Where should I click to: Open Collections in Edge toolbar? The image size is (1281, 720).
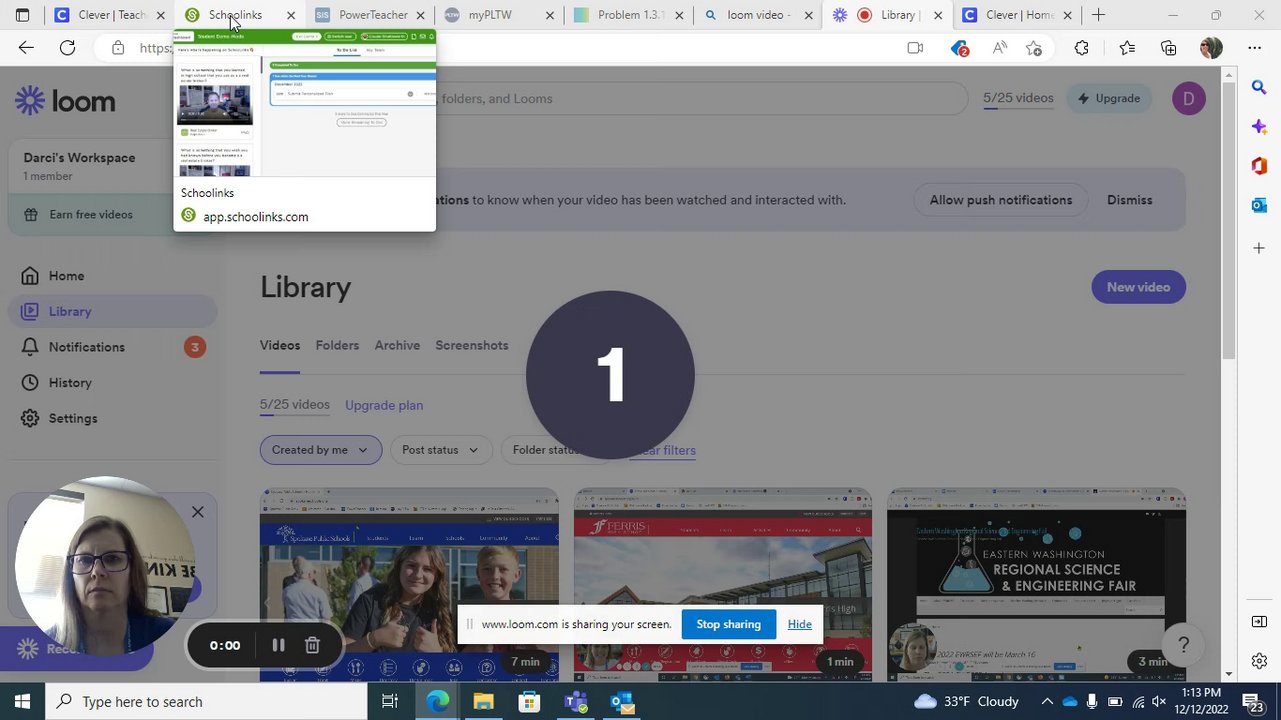tap(1169, 48)
